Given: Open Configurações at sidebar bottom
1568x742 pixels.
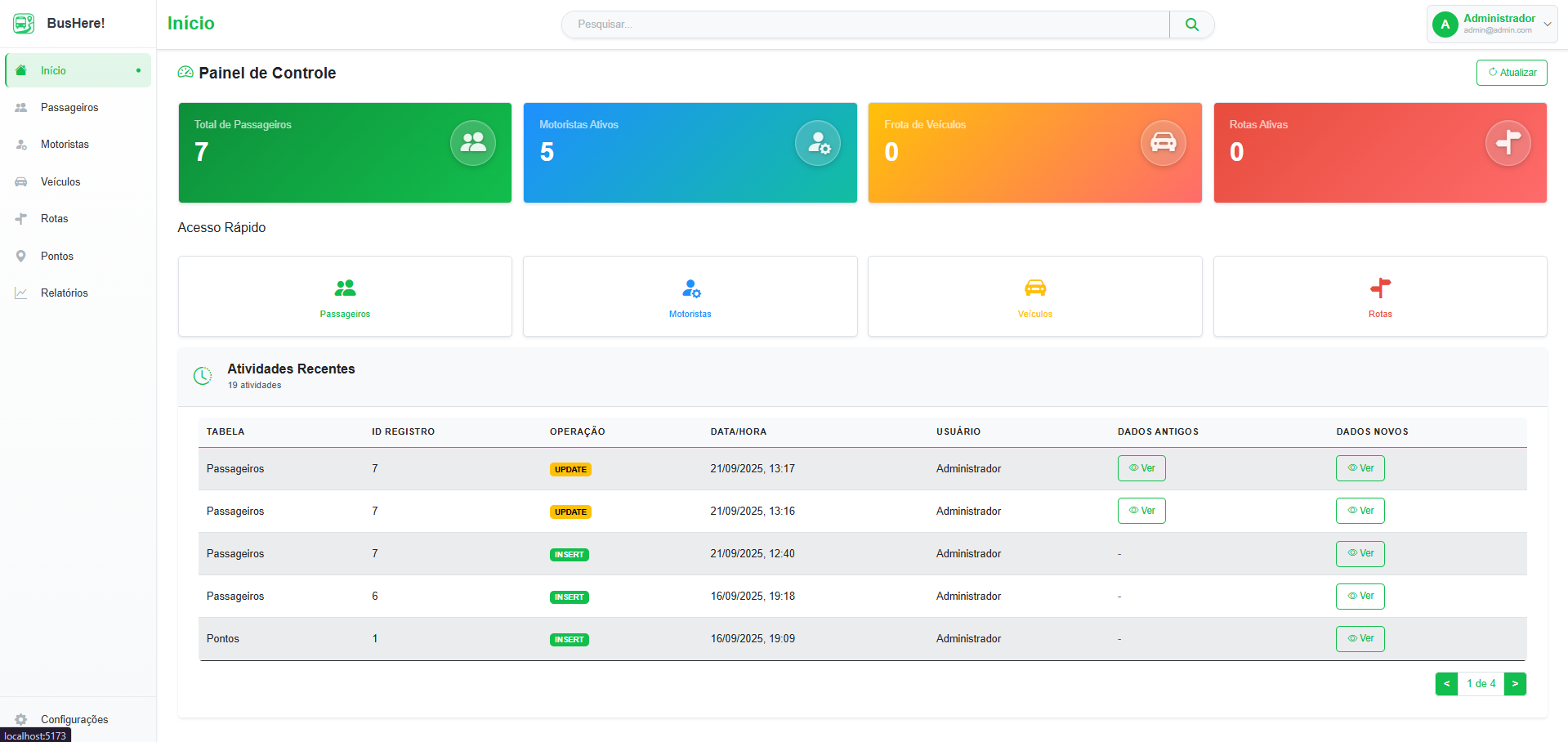Looking at the screenshot, I should [x=74, y=719].
